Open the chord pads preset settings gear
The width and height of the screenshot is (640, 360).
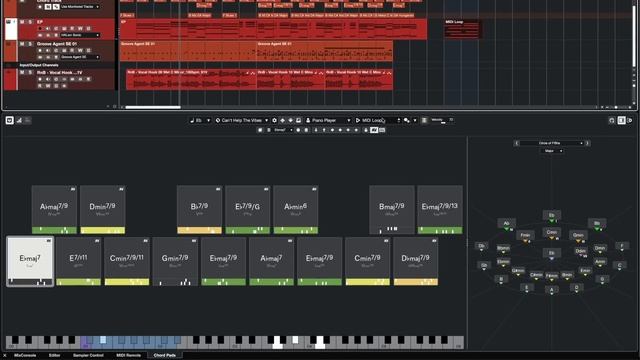click(274, 120)
